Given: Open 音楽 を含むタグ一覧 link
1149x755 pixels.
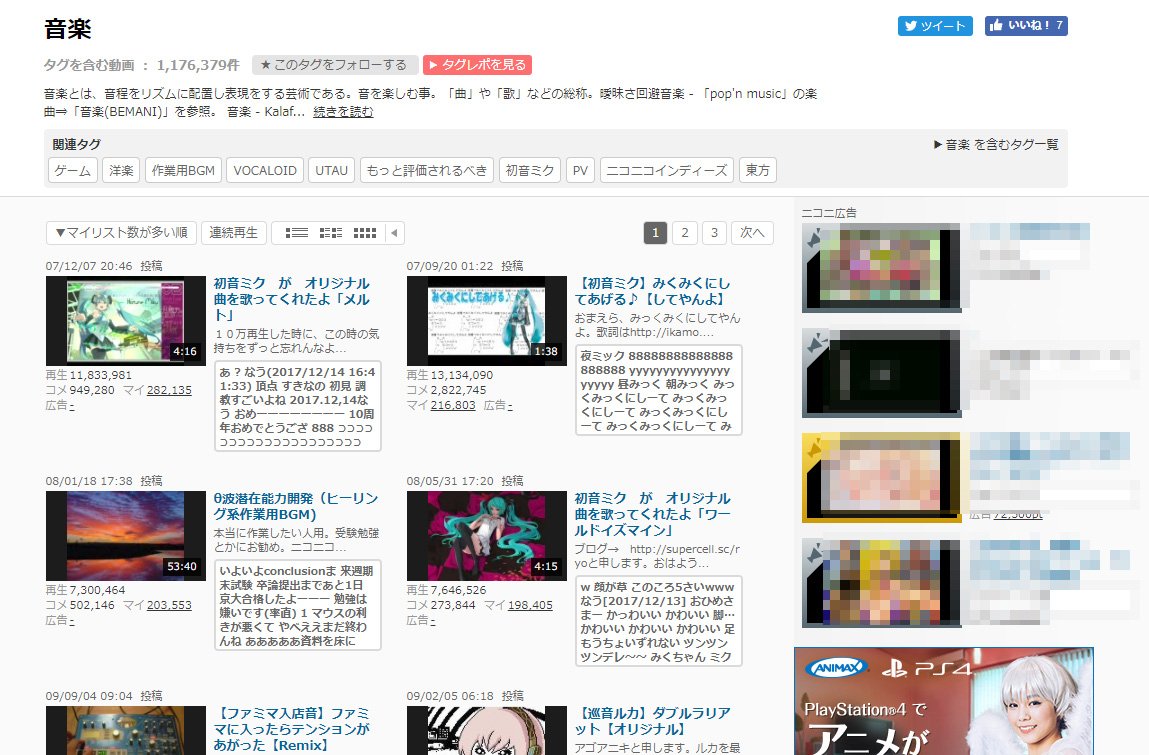Looking at the screenshot, I should (997, 144).
